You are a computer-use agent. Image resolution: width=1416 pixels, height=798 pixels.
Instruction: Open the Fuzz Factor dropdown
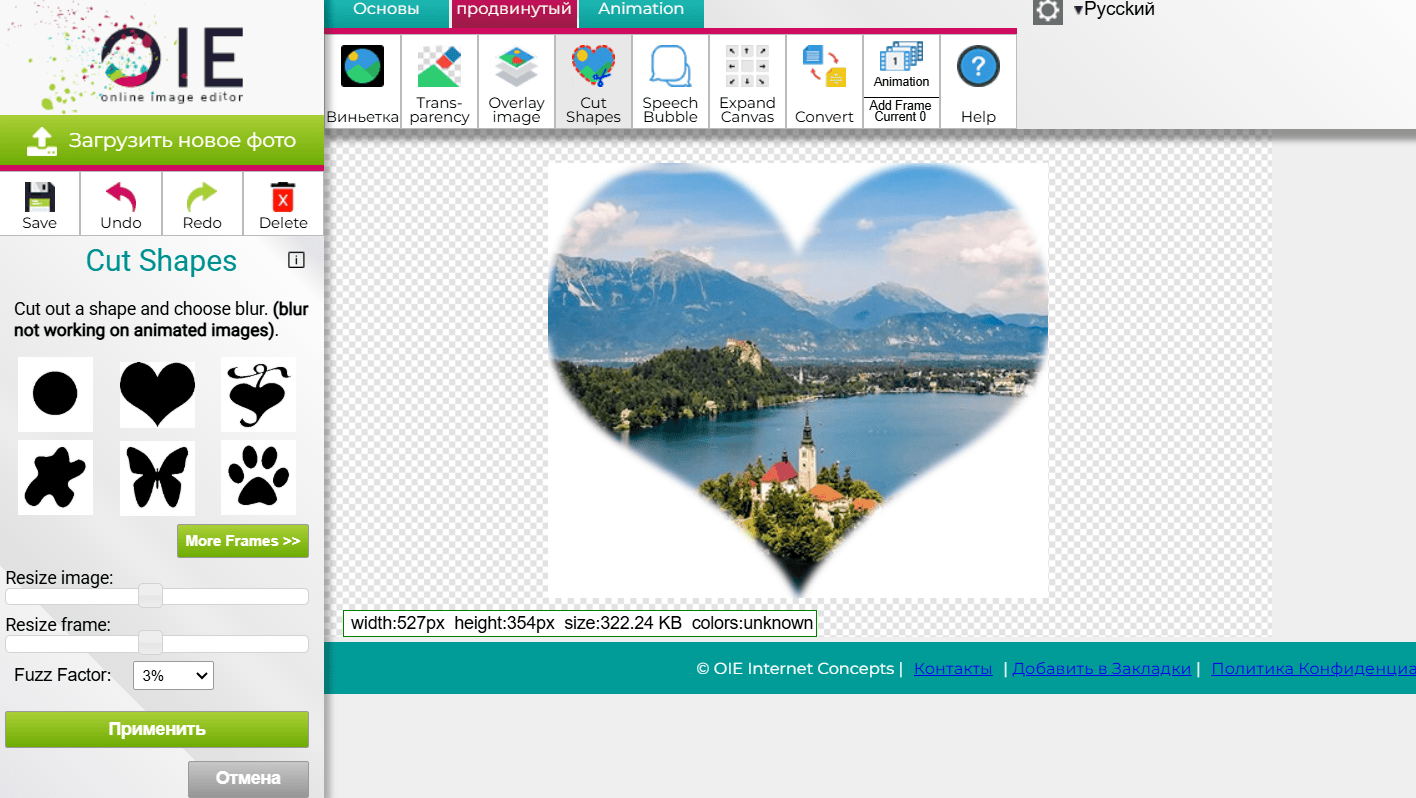tap(173, 676)
